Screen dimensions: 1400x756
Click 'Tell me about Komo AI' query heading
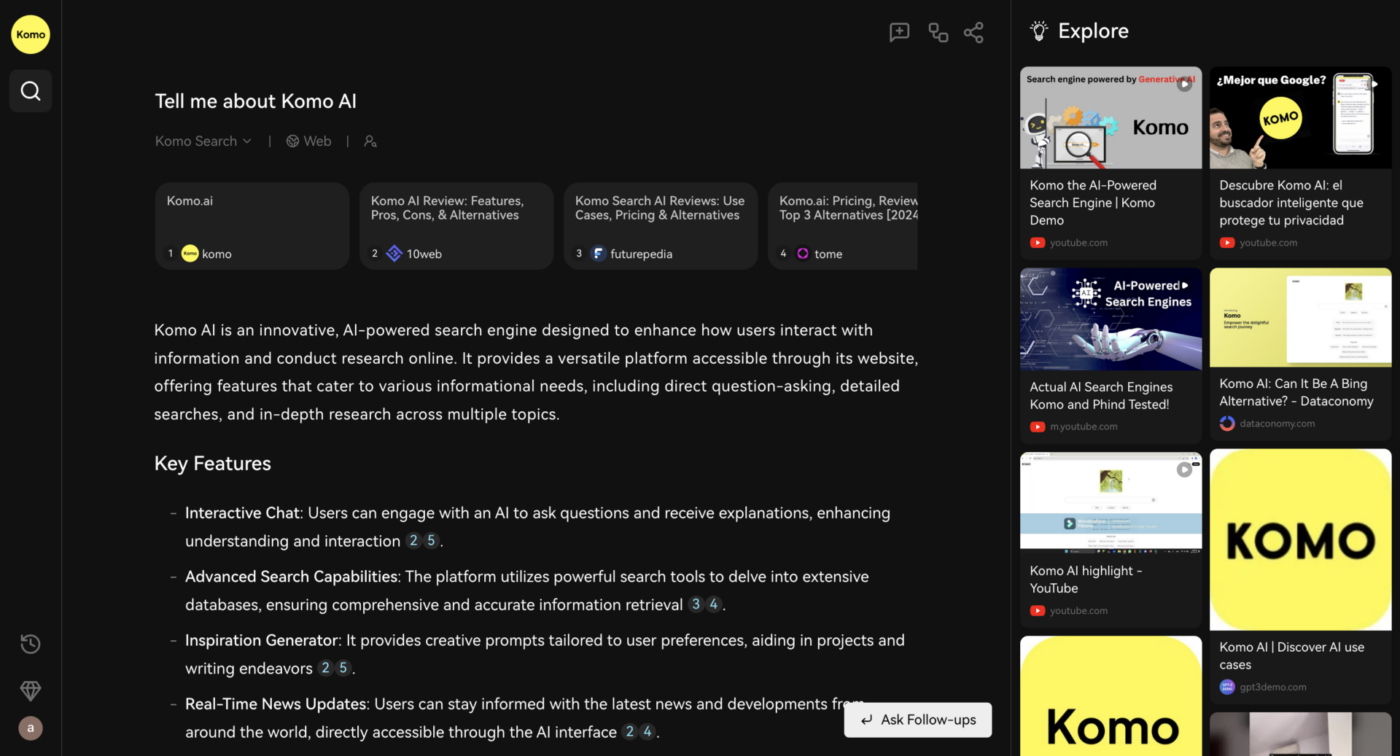point(256,101)
